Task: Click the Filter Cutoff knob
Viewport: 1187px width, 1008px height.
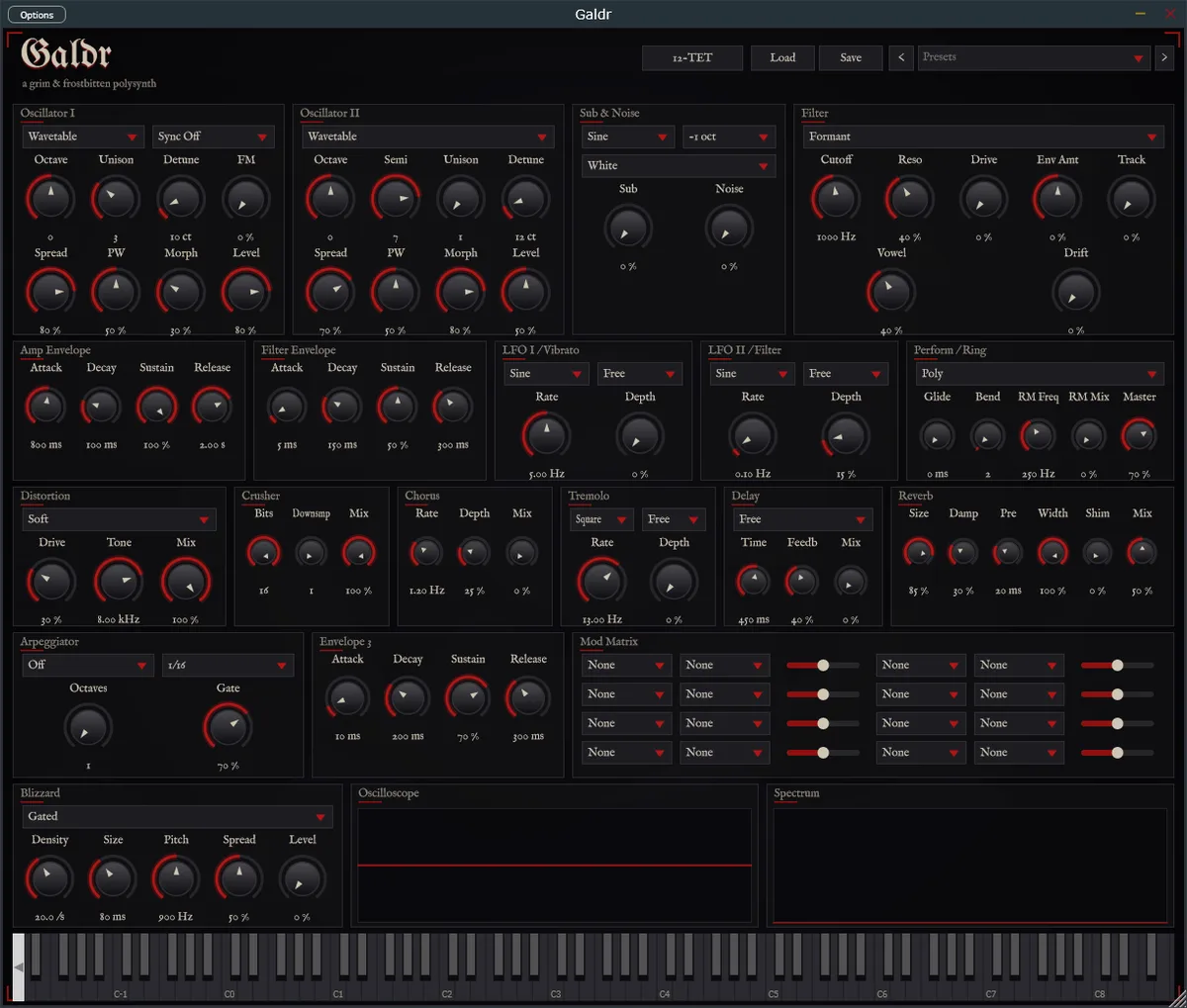Action: coord(836,199)
